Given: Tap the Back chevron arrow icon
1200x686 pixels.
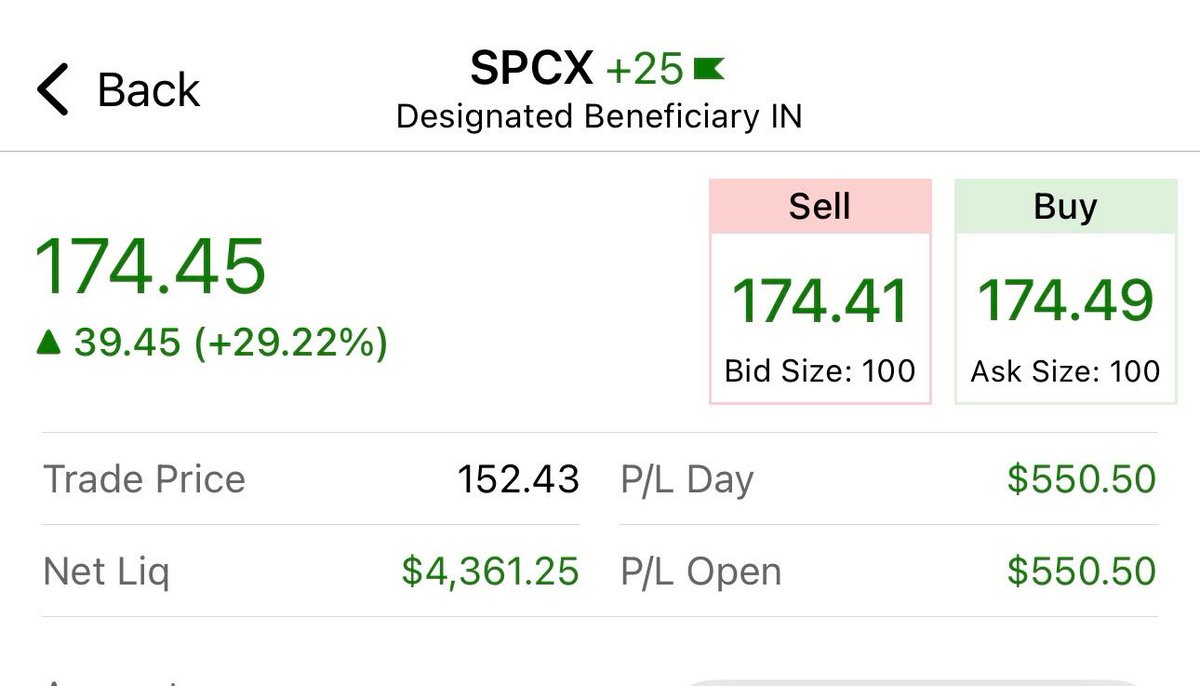Looking at the screenshot, I should tap(53, 90).
